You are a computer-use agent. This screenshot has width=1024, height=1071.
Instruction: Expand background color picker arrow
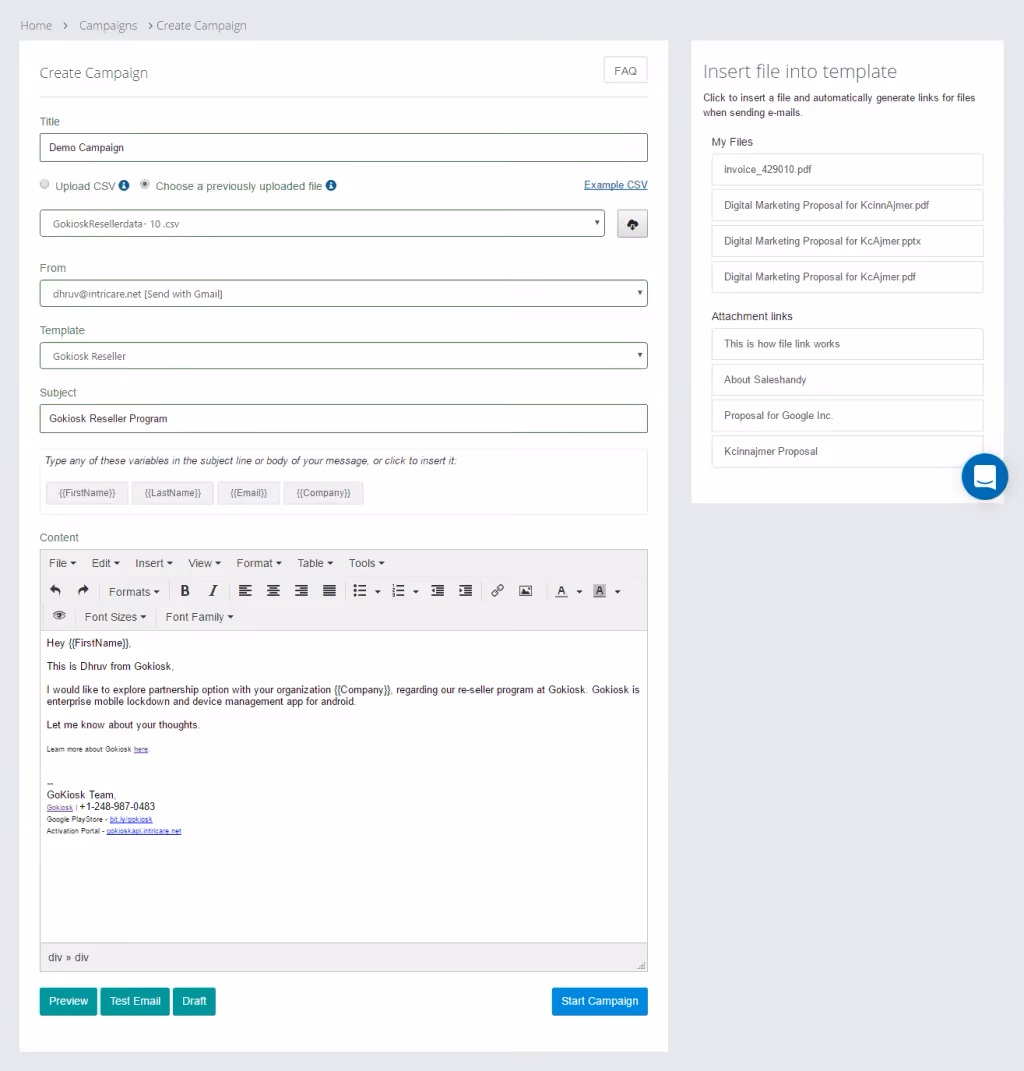[x=618, y=592]
